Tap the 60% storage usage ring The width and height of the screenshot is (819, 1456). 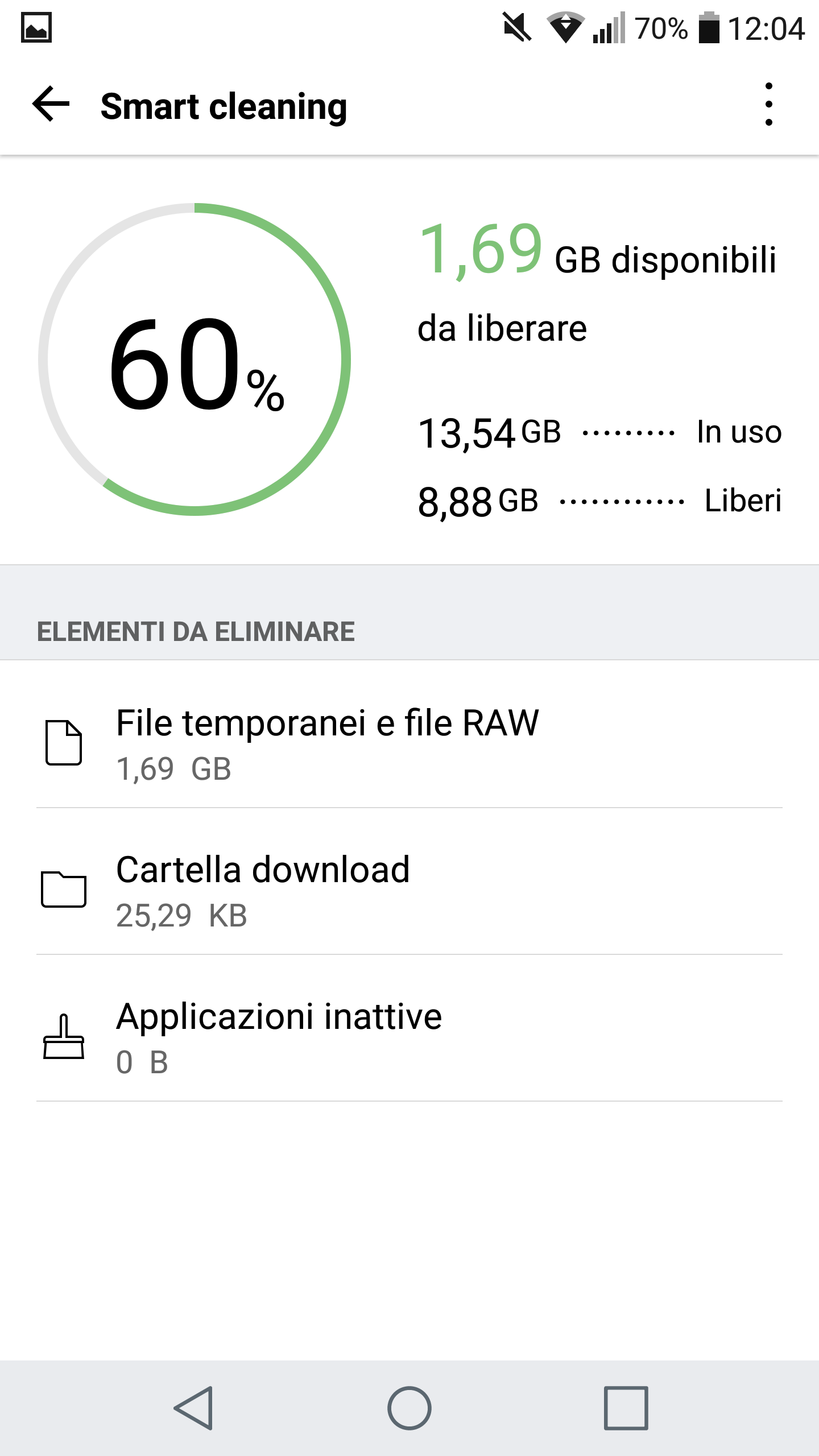click(x=195, y=359)
